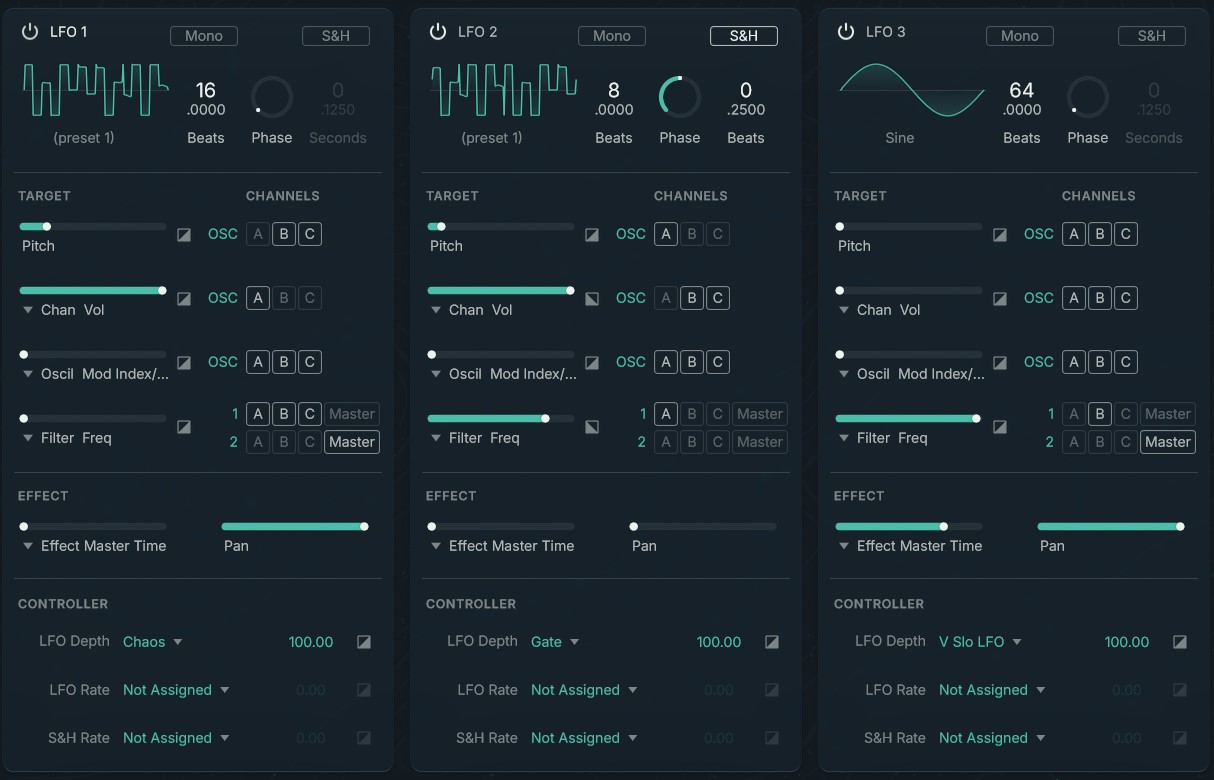Open the curve icon beside Pitch in LFO 1

coord(184,235)
